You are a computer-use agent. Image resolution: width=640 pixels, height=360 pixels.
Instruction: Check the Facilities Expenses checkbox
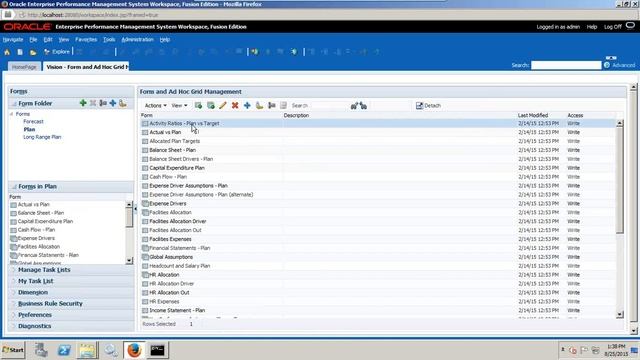(145, 239)
